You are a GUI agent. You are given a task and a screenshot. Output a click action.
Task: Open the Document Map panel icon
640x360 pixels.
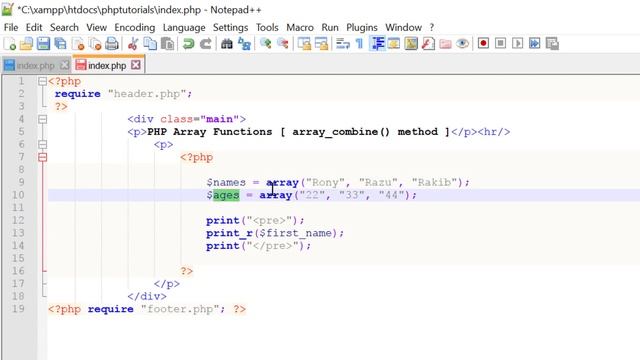tap(411, 44)
